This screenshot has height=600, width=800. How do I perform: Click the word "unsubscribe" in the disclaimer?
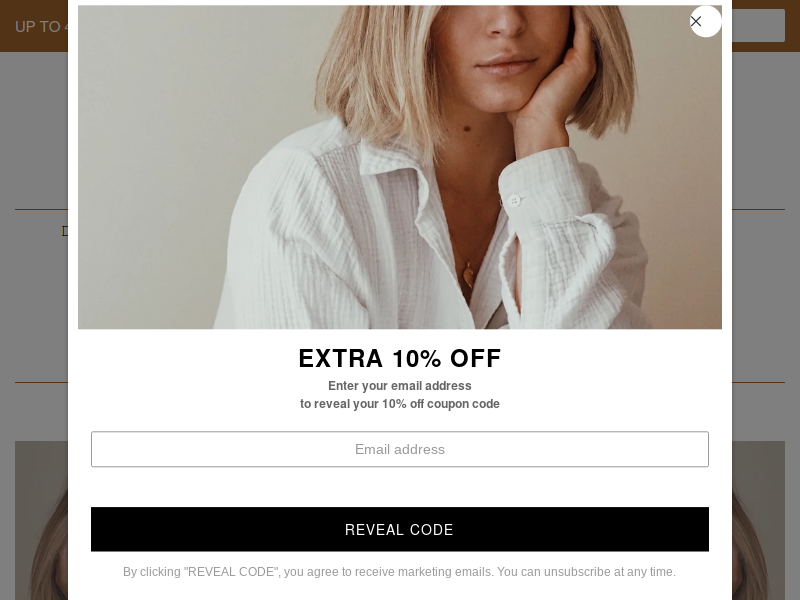tap(577, 572)
